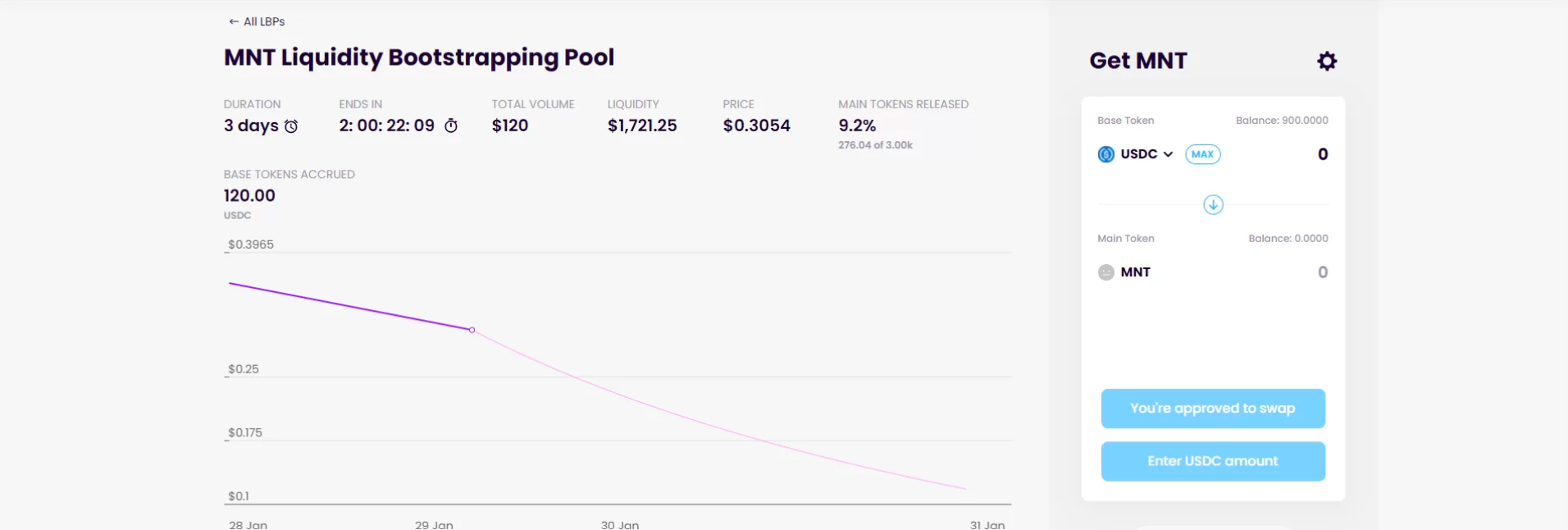The width and height of the screenshot is (1568, 530).
Task: Click the You're approved to swap button
Action: click(x=1213, y=409)
